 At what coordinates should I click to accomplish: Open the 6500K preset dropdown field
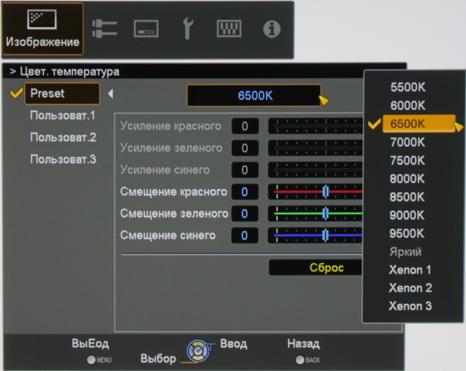coord(254,96)
